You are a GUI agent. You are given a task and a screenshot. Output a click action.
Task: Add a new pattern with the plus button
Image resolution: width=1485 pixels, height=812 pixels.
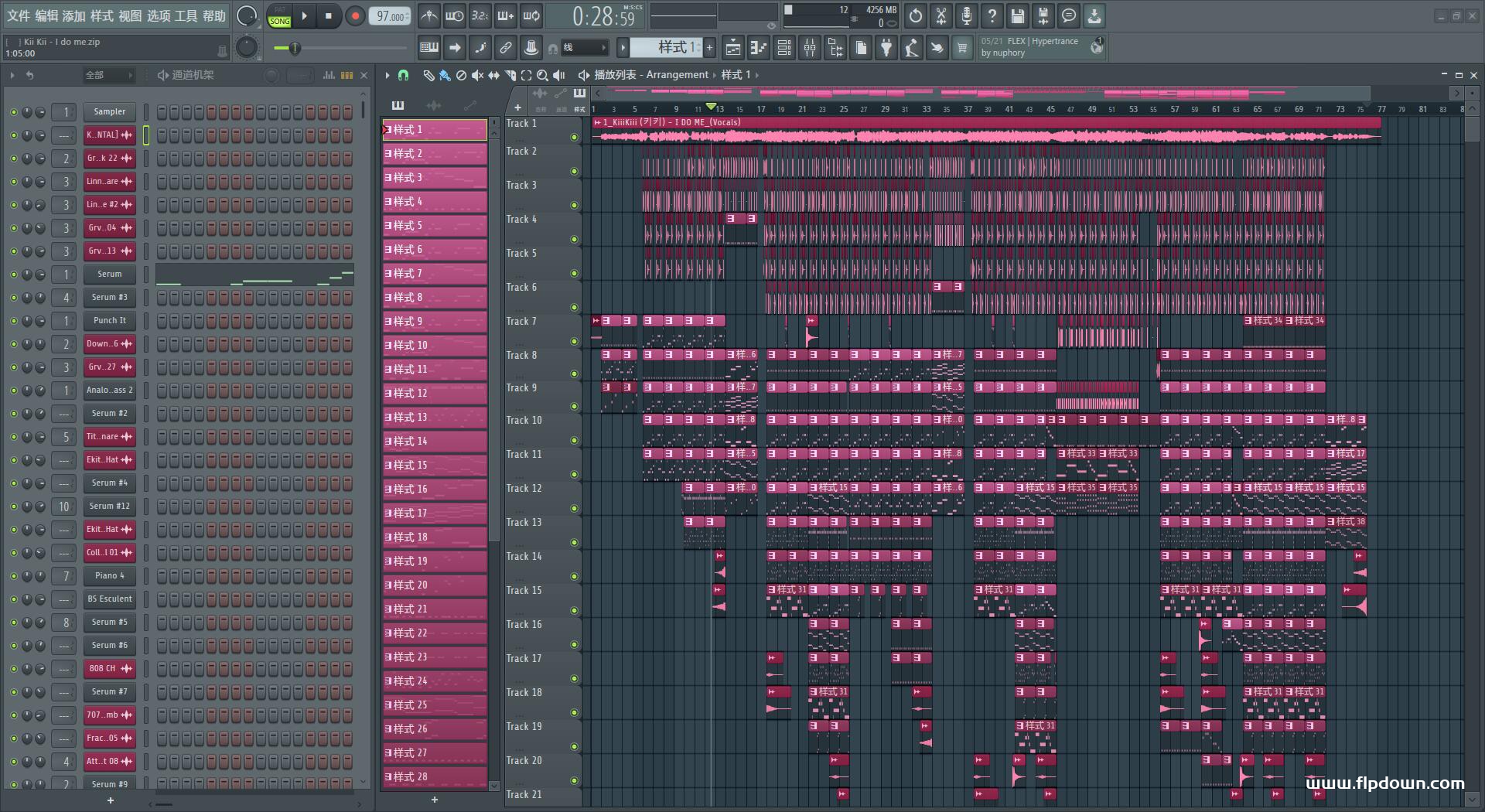pyautogui.click(x=710, y=48)
